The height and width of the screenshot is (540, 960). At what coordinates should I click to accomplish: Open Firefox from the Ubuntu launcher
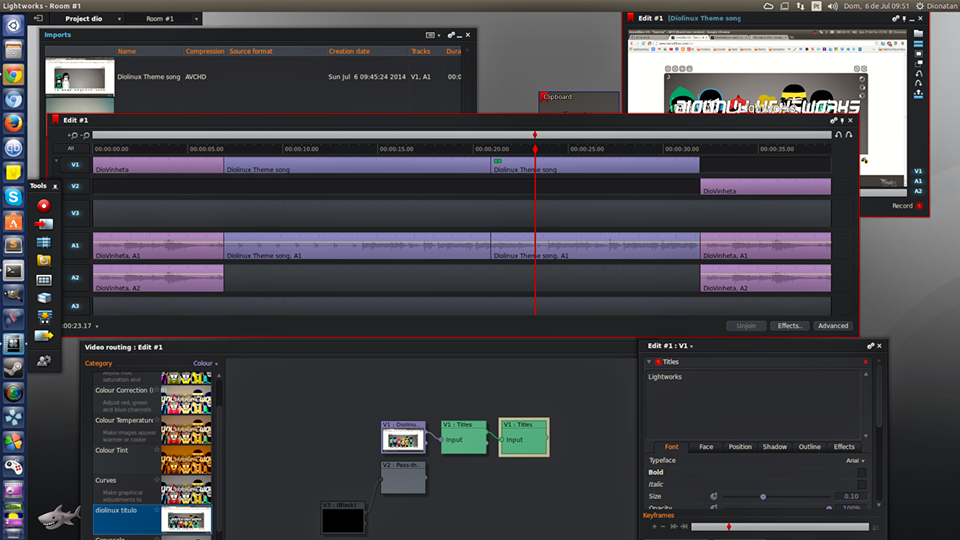pos(13,124)
